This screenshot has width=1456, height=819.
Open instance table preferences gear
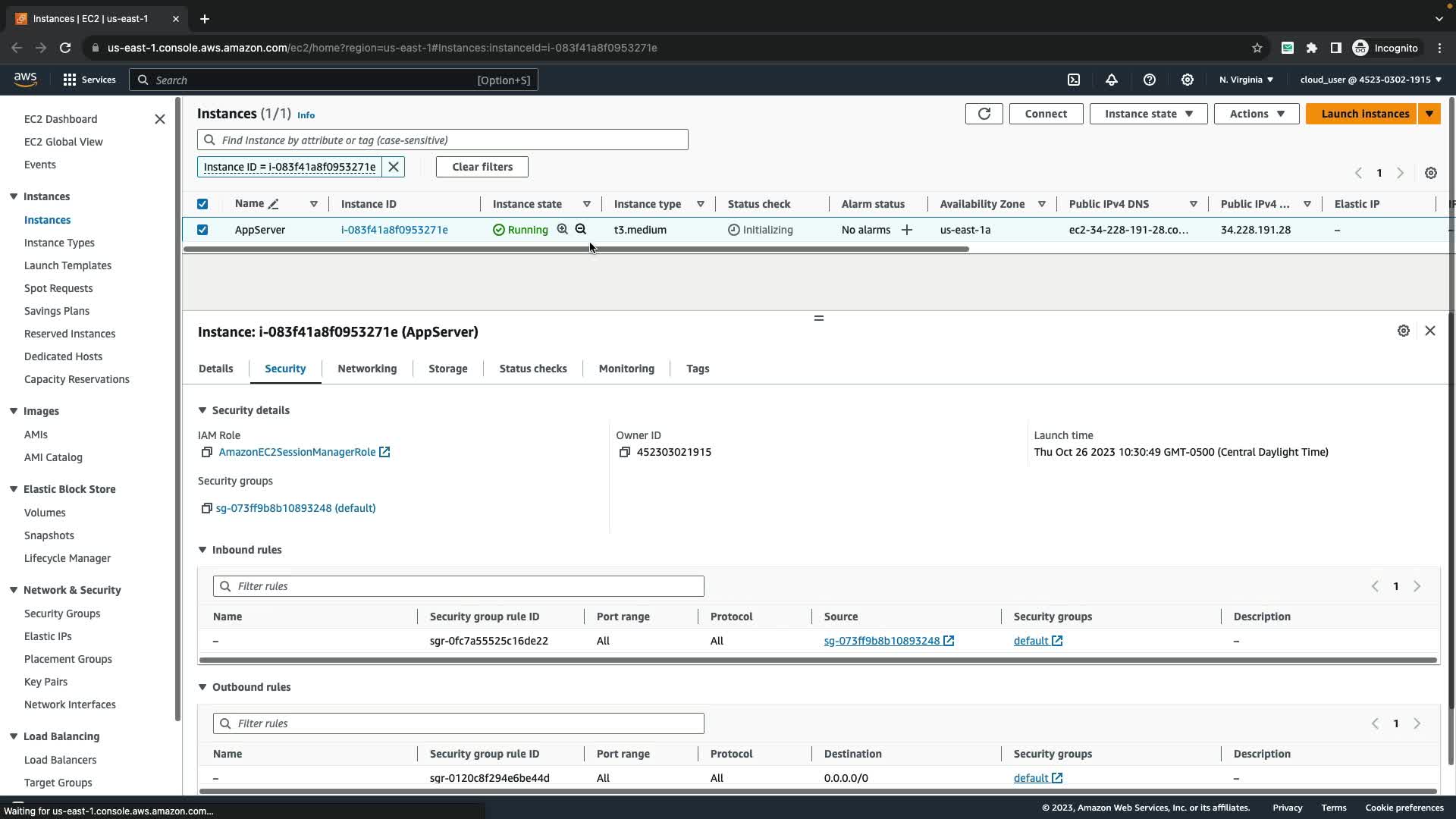tap(1430, 173)
